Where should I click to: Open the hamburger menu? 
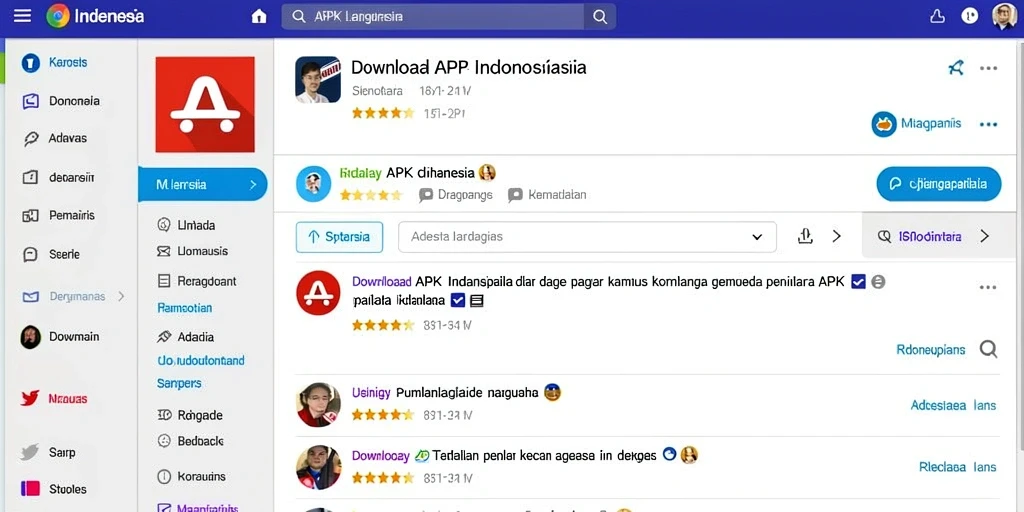coord(22,16)
